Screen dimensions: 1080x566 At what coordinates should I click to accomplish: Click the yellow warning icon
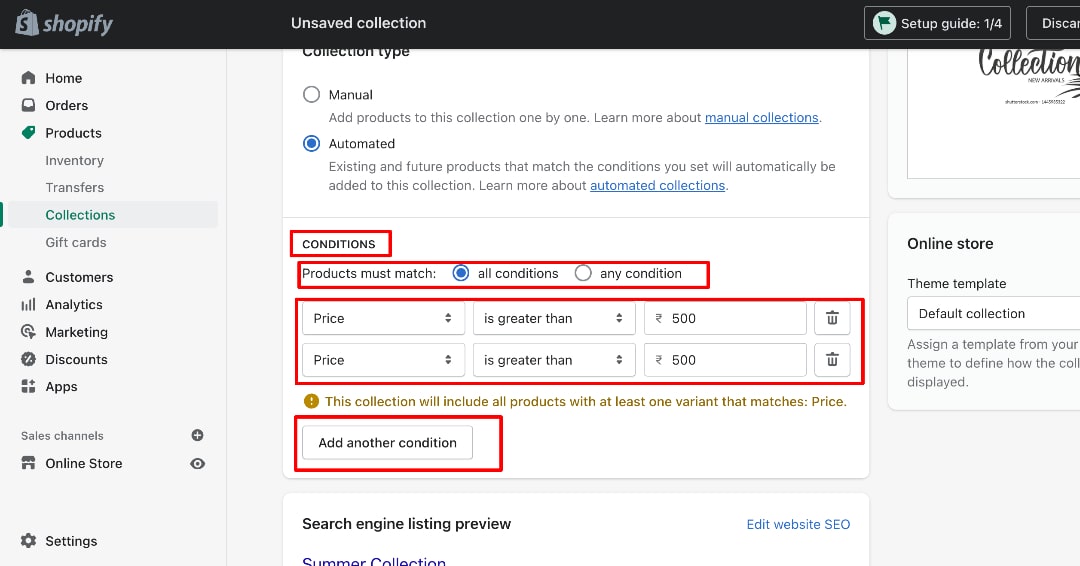(x=311, y=401)
